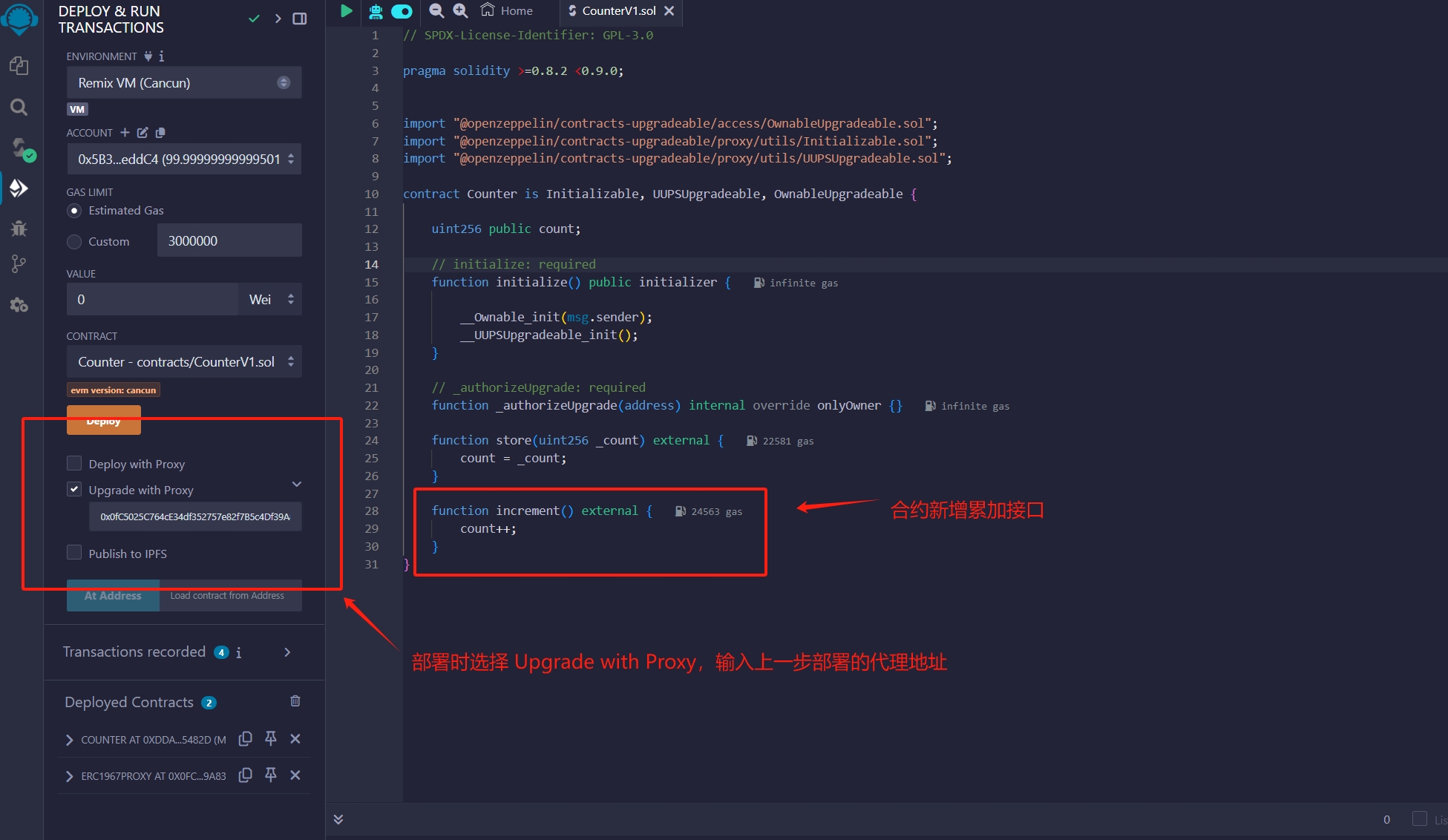Screen dimensions: 1448x840
Task: Toggle the Upgrade with Proxy checkbox
Action: click(x=75, y=489)
